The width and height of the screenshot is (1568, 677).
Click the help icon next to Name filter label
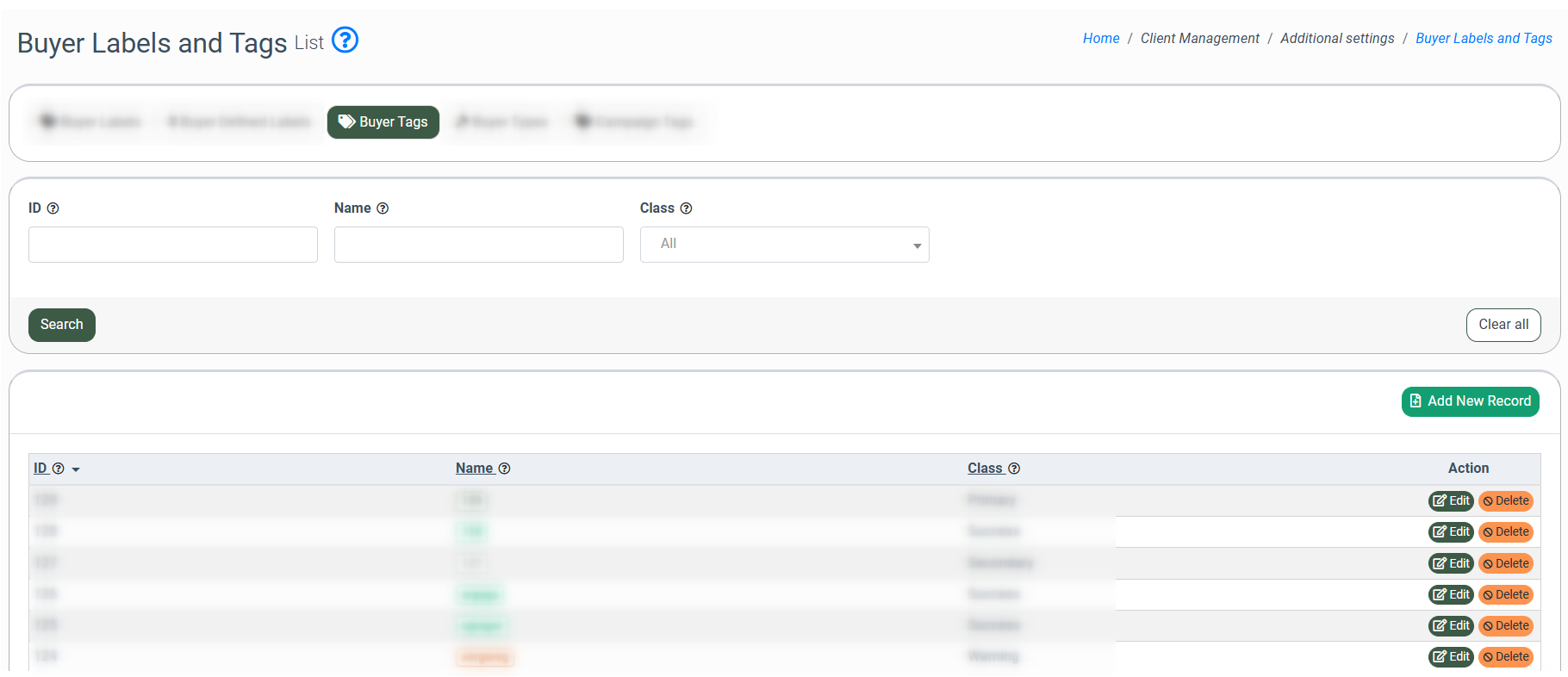point(383,208)
